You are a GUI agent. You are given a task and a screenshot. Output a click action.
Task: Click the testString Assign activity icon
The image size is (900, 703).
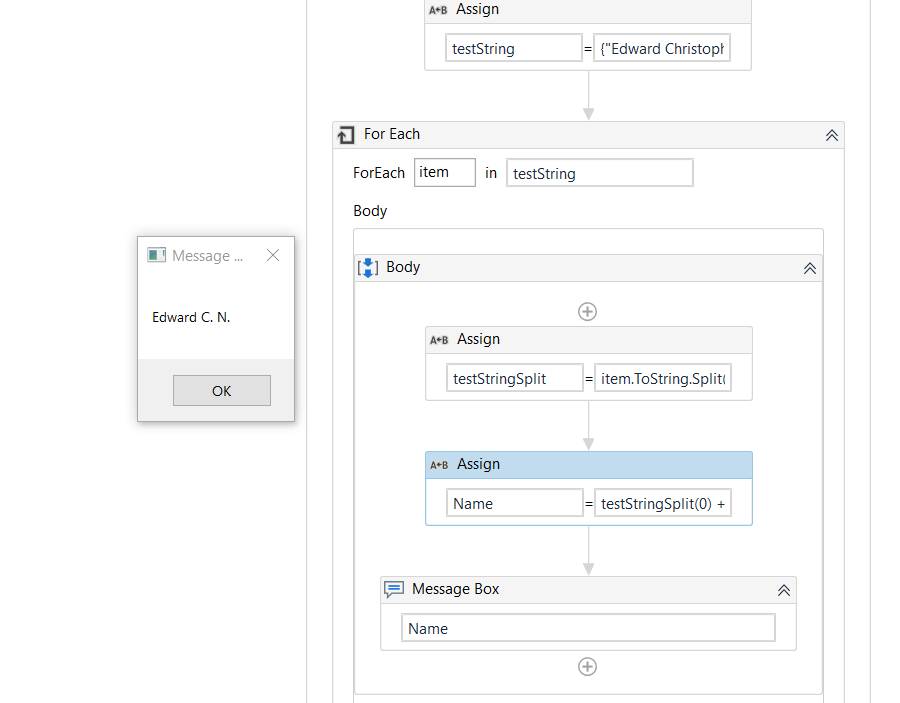pos(438,10)
